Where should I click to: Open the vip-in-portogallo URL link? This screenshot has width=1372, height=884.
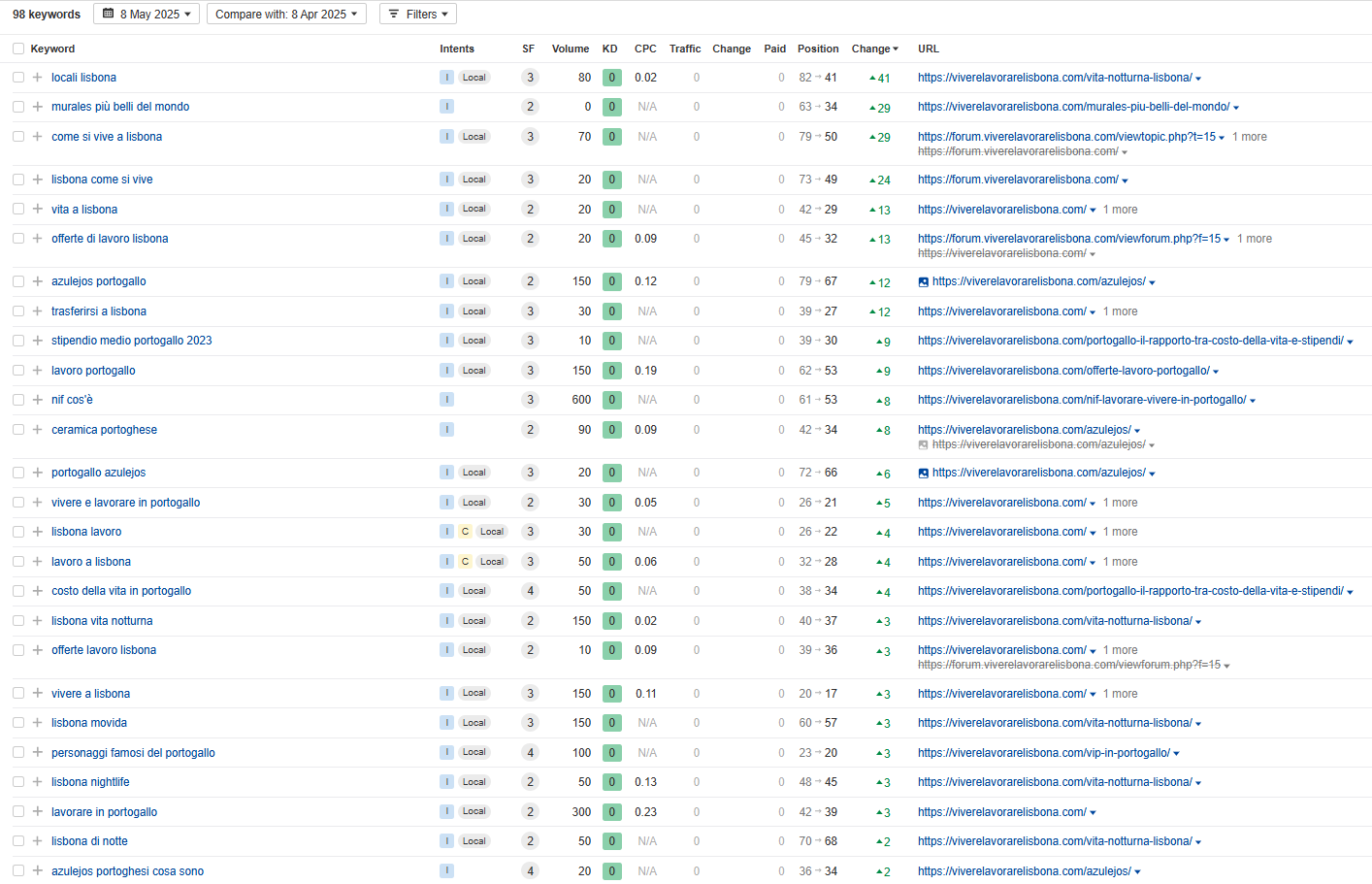1043,753
